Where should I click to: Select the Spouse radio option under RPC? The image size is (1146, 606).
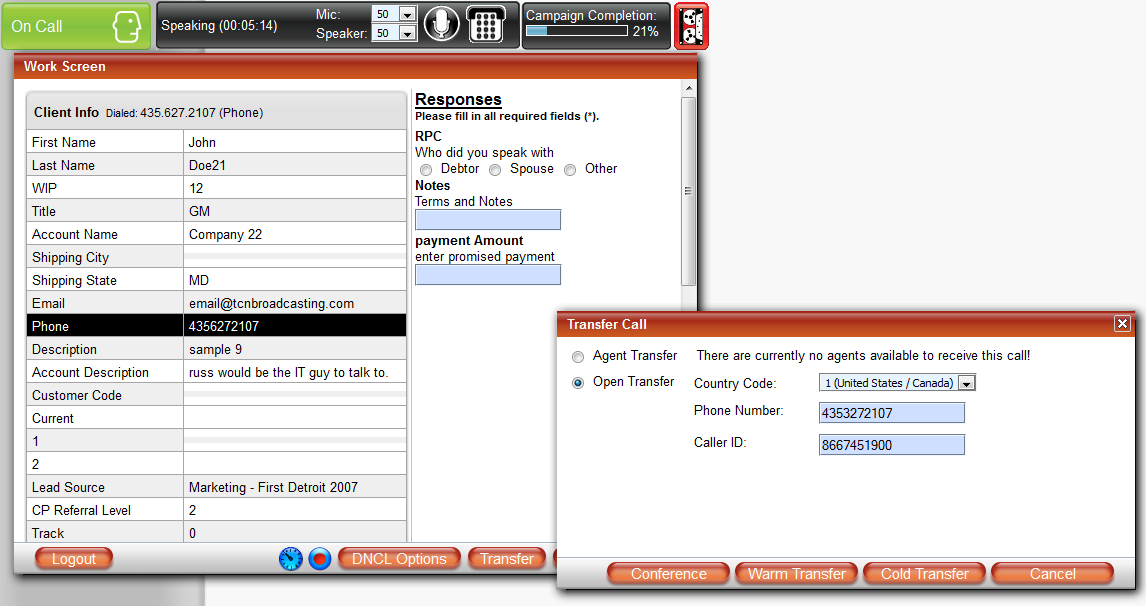(x=494, y=169)
